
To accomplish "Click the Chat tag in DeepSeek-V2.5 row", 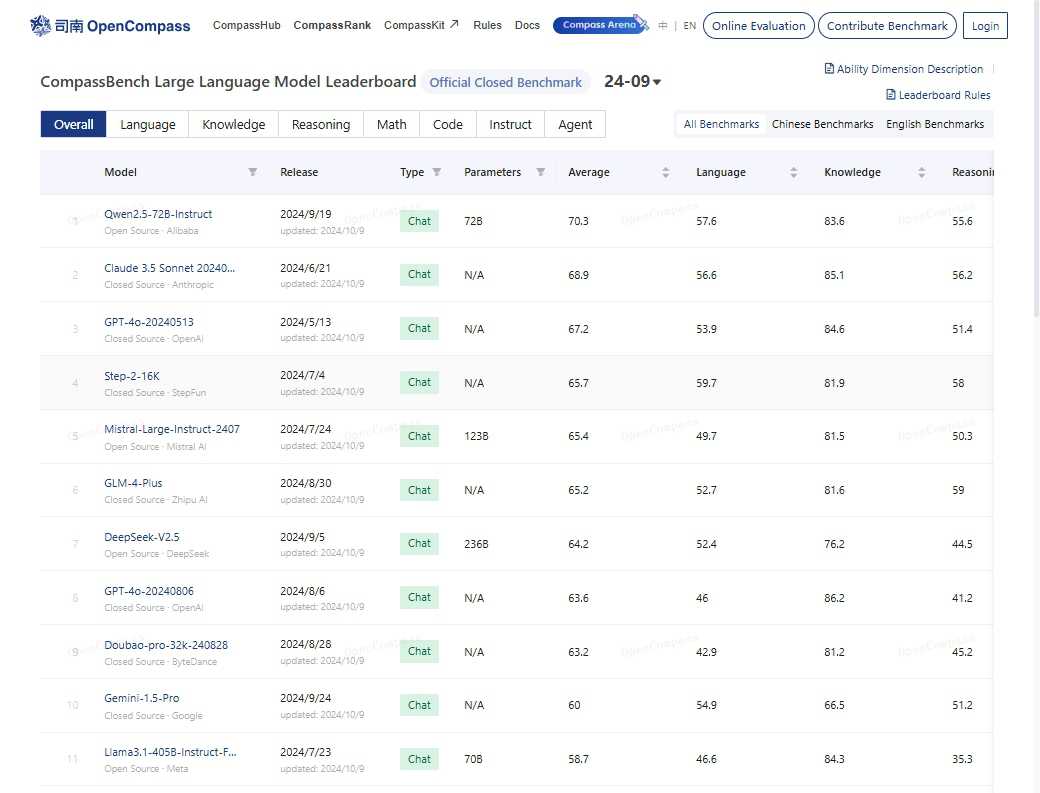I will point(419,544).
